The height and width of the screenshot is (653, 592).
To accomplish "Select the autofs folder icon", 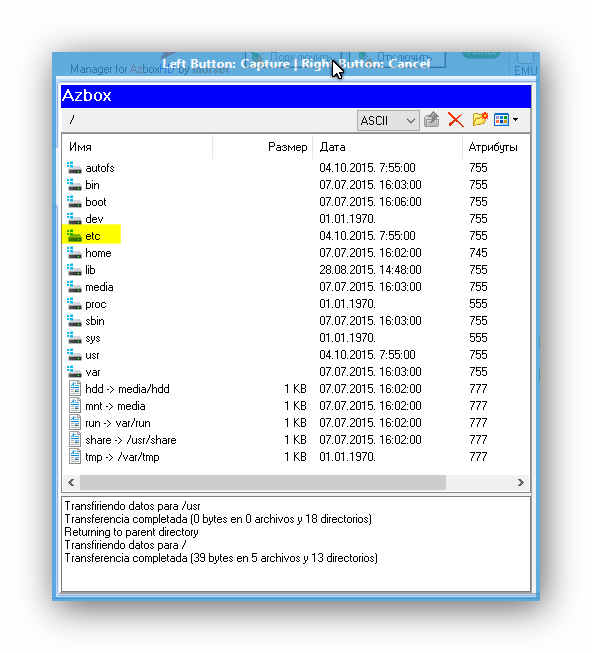I will 74,167.
